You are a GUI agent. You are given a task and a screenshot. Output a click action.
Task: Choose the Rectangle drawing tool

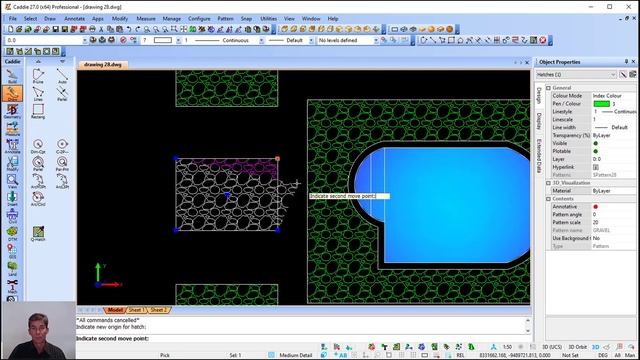coord(38,111)
